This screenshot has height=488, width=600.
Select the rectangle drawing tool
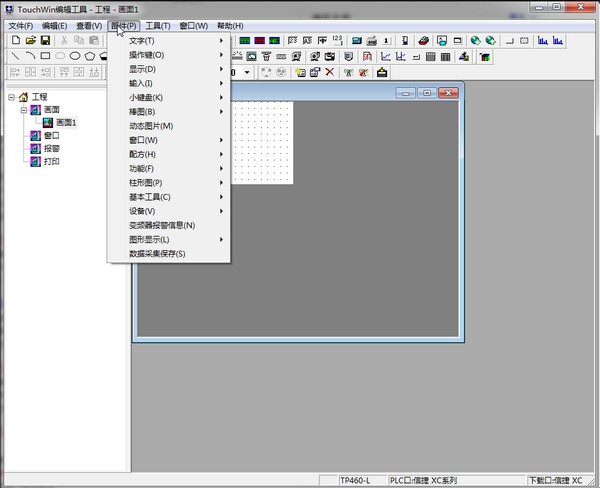click(45, 57)
